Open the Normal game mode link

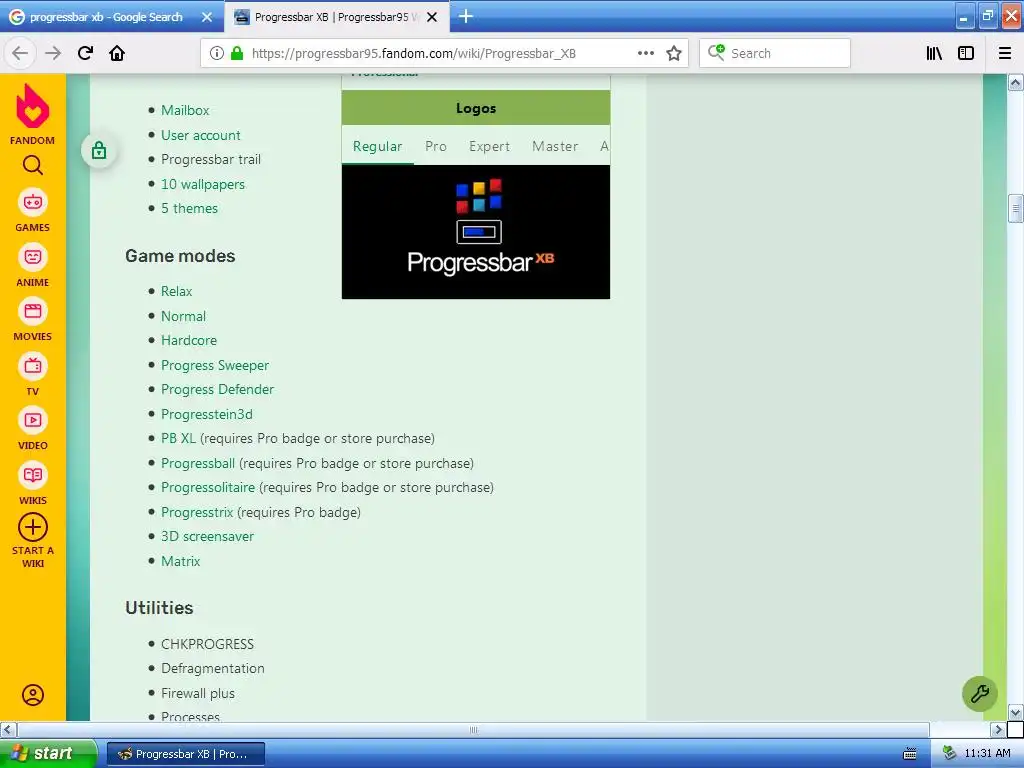point(184,316)
